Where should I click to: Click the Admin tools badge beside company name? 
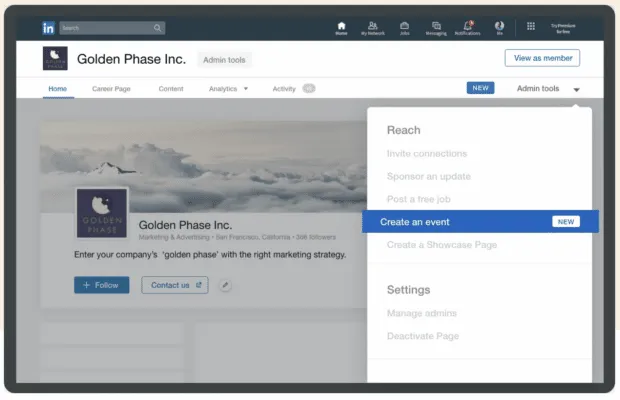tap(224, 60)
